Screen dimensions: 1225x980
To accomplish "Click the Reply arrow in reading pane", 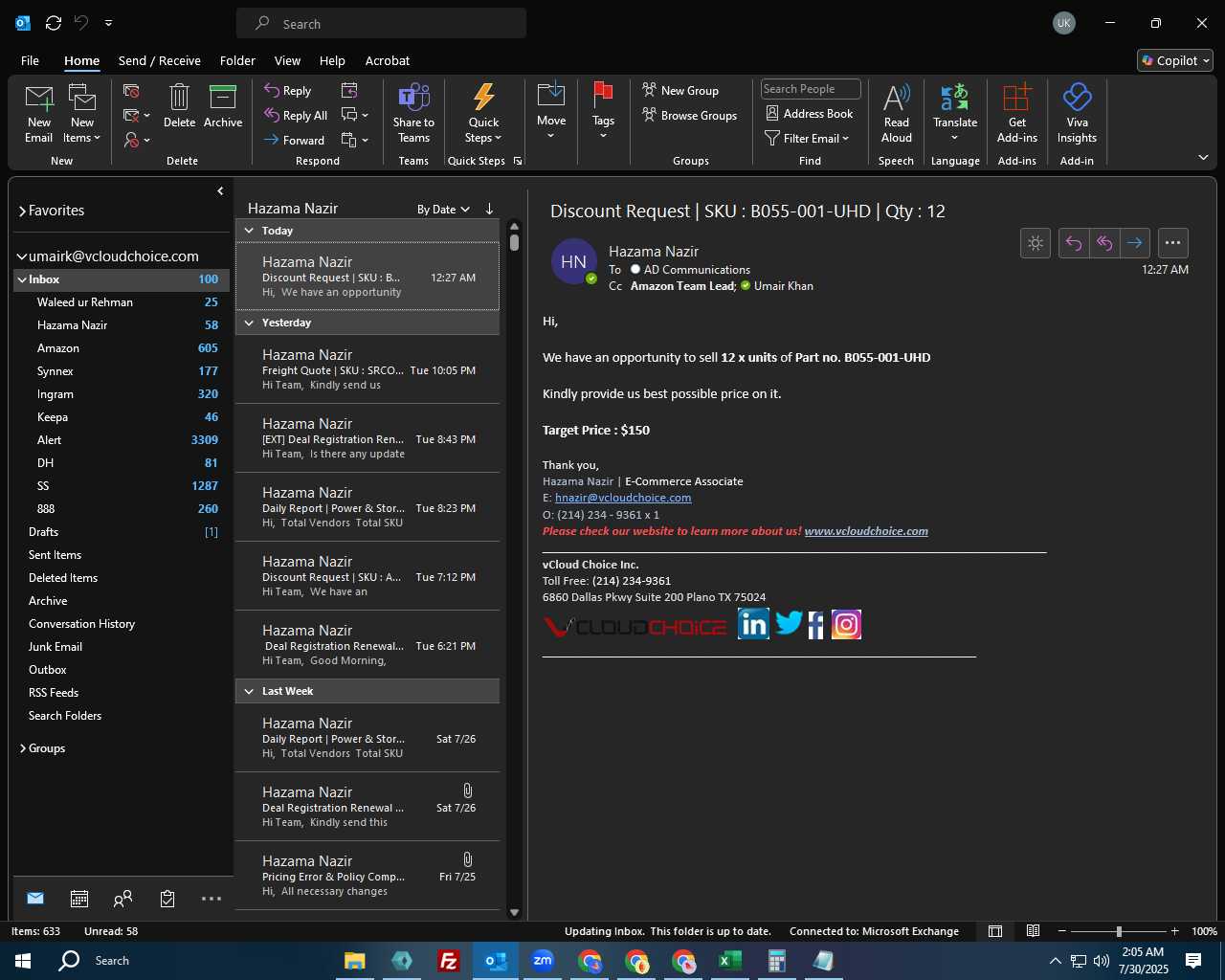I will 1074,243.
